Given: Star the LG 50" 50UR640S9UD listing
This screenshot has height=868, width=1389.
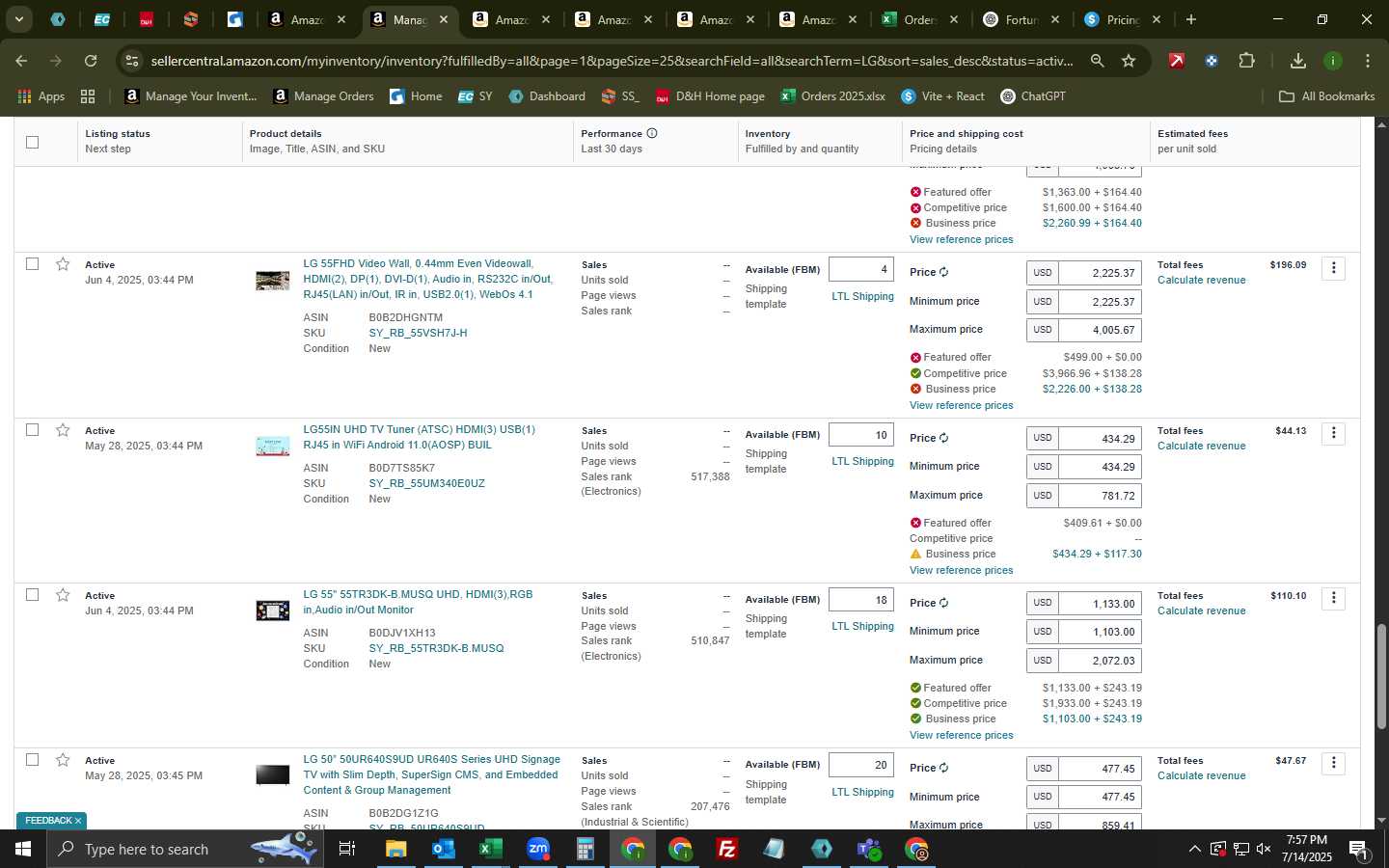Looking at the screenshot, I should (63, 760).
